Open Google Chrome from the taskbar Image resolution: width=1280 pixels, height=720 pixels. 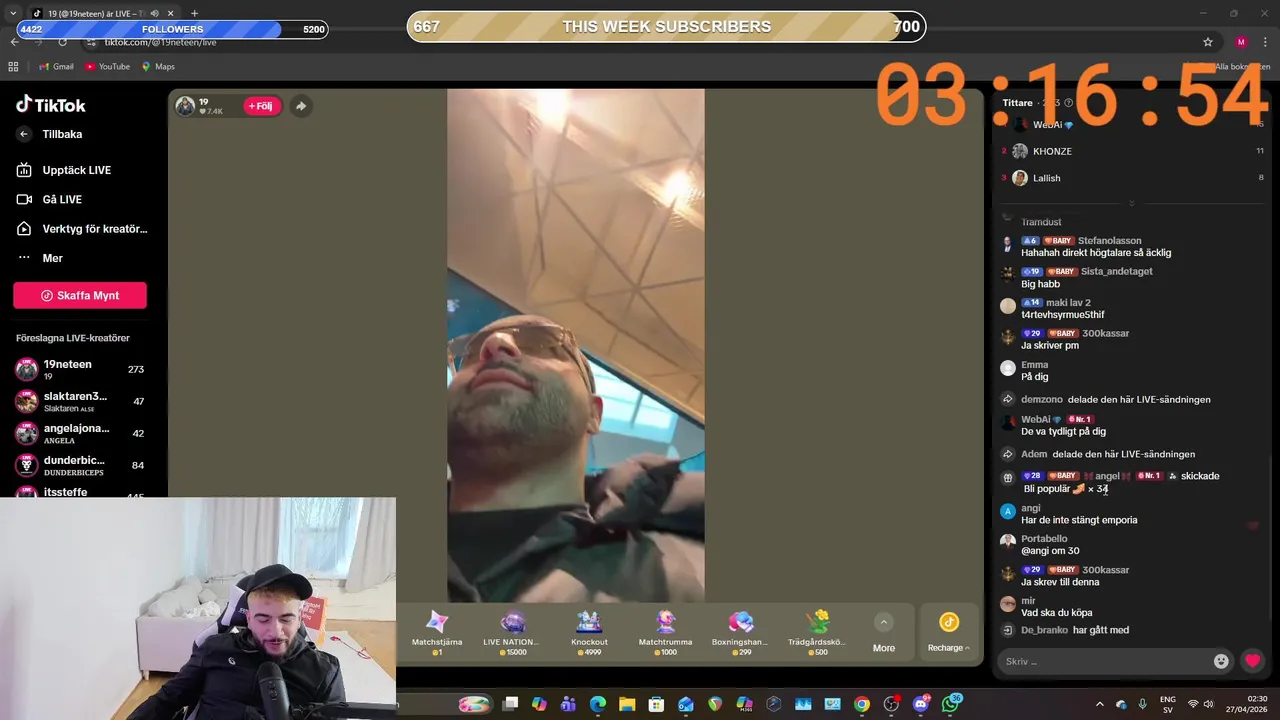pyautogui.click(x=862, y=704)
